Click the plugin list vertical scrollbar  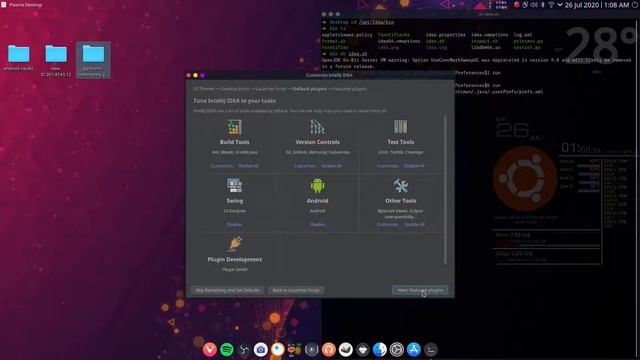coord(445,190)
